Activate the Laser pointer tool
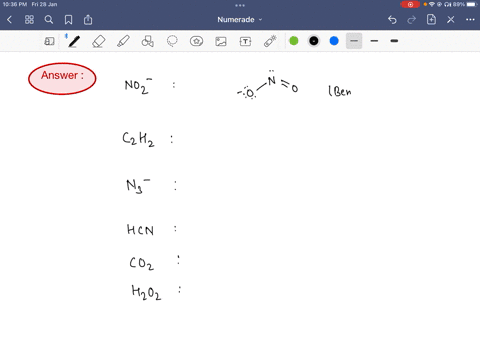Screen dimensions: 480x360 click(270, 41)
